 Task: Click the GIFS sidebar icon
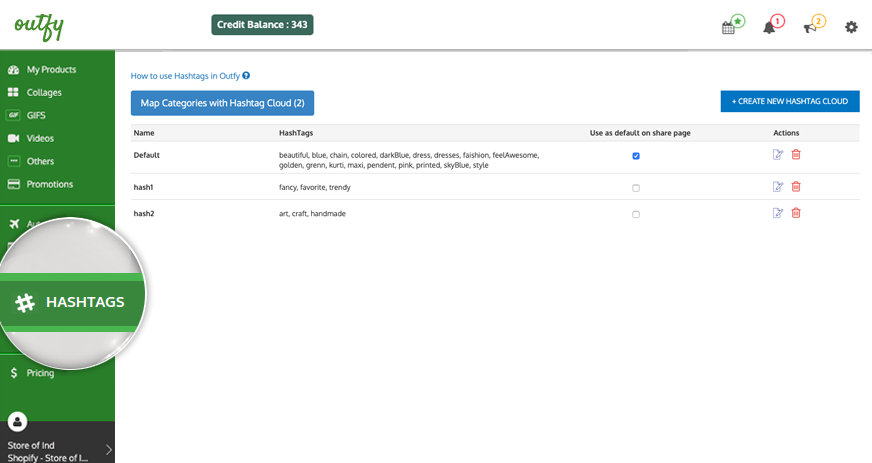13,115
